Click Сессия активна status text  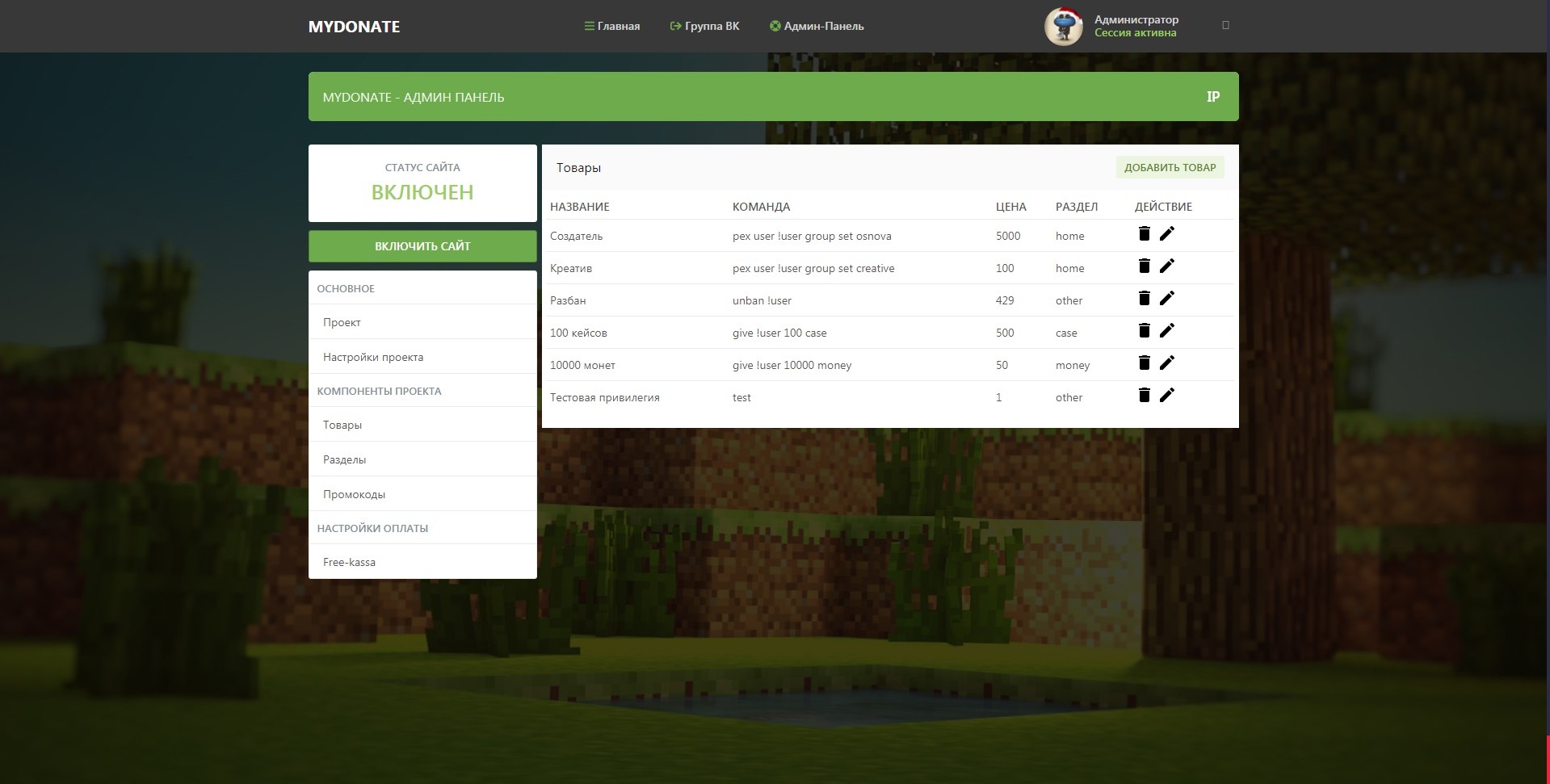(1135, 33)
